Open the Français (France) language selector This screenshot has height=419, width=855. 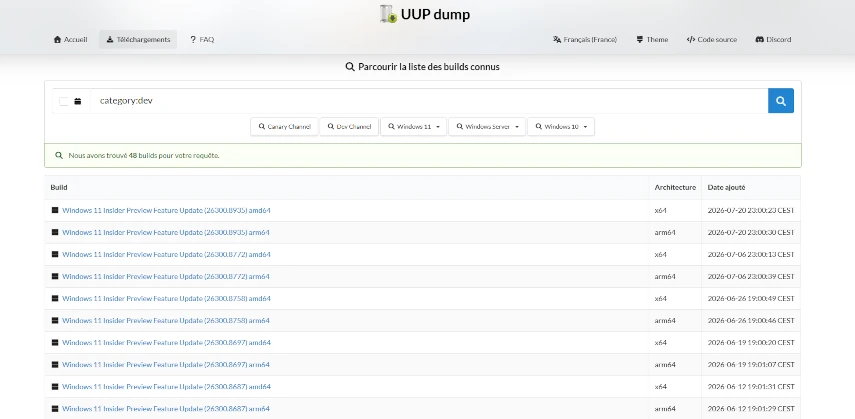click(x=585, y=40)
